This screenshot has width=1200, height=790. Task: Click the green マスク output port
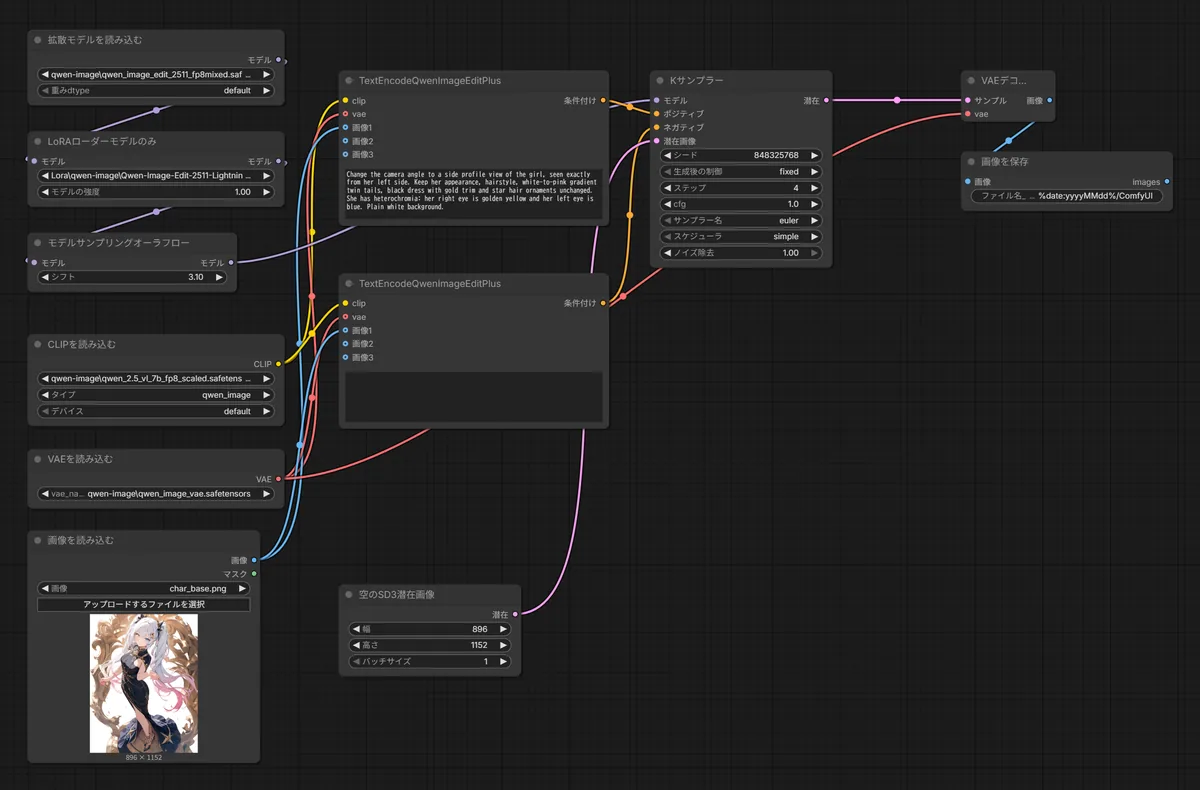pos(254,574)
